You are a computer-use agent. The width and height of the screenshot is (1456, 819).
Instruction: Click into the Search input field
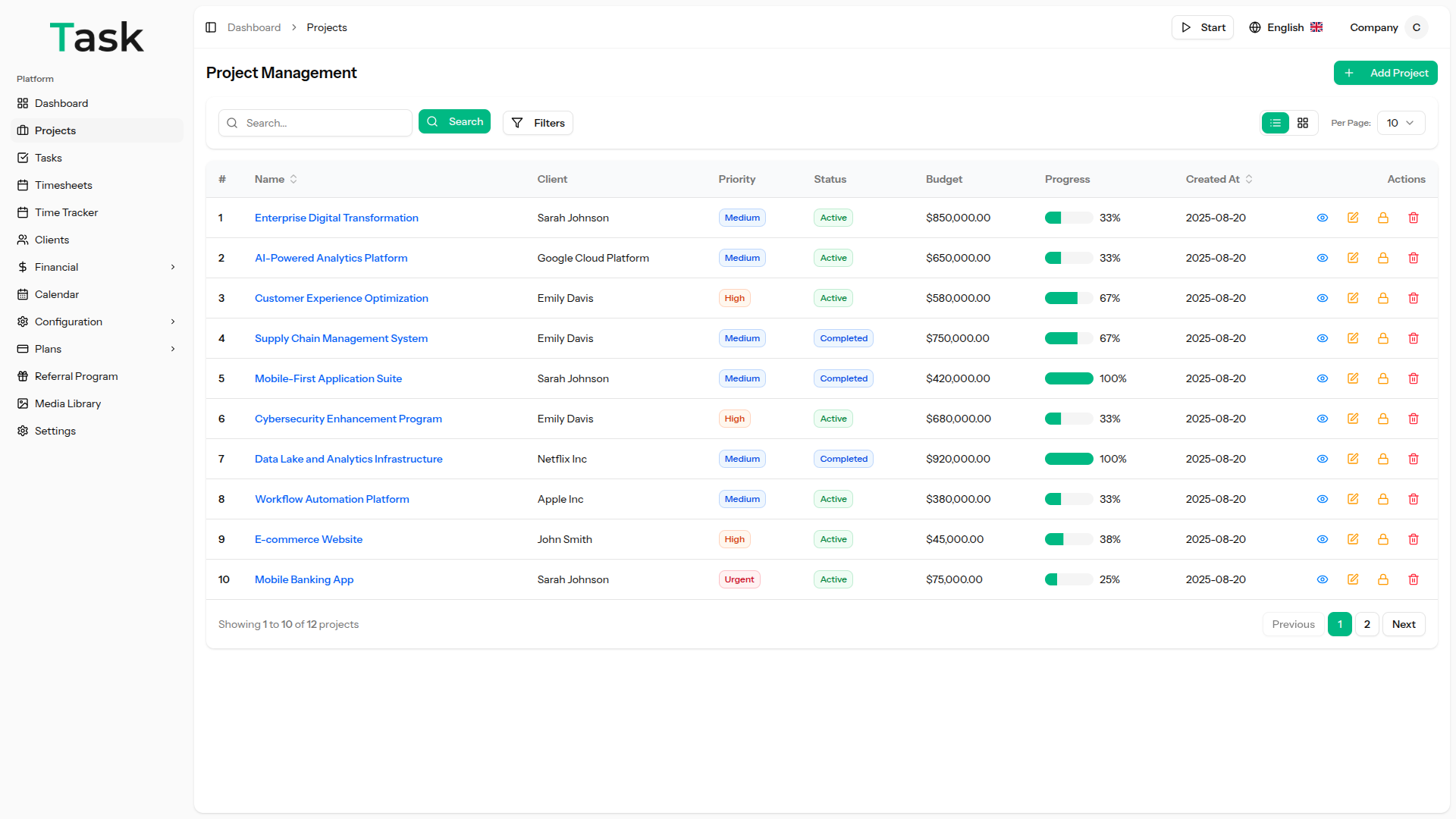[x=325, y=123]
